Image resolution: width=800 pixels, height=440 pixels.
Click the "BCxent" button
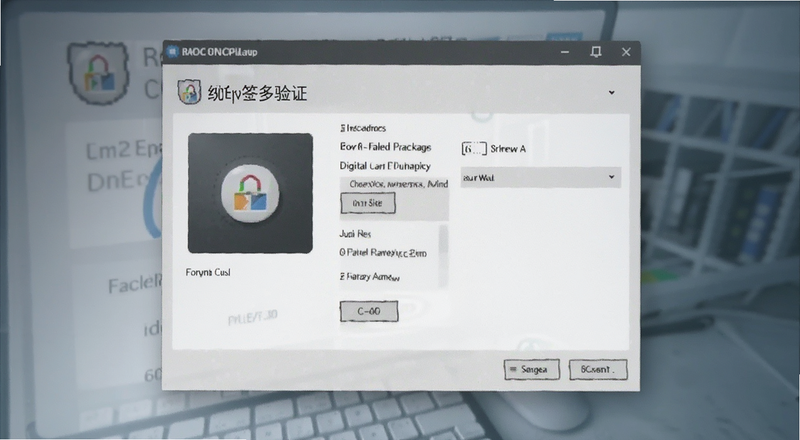click(x=598, y=370)
